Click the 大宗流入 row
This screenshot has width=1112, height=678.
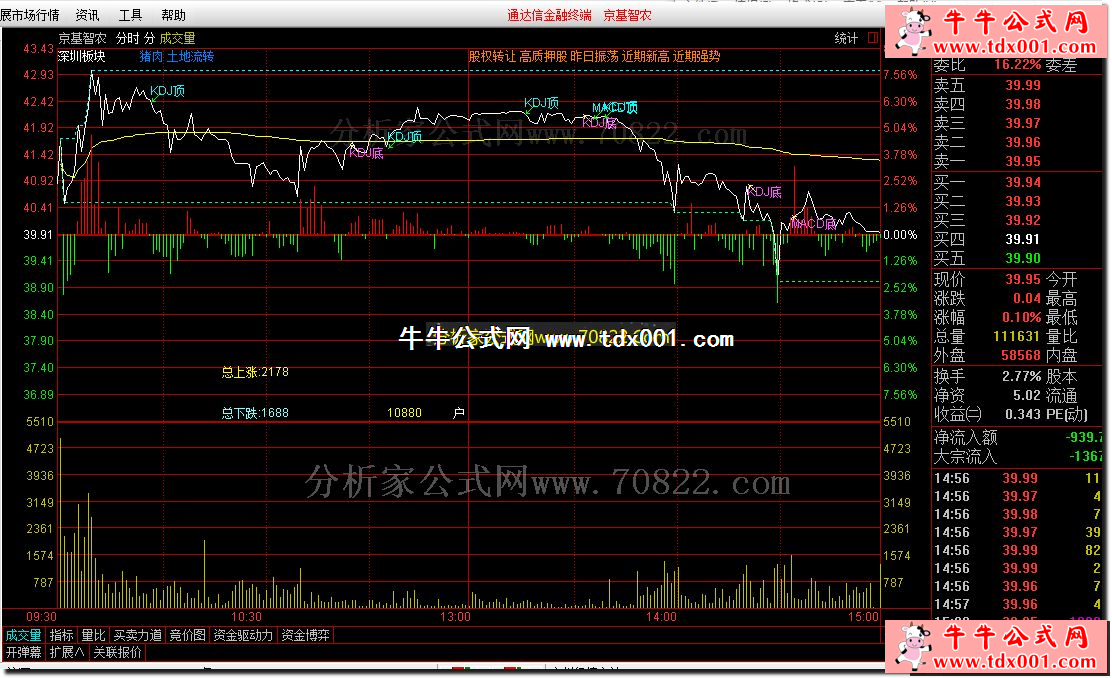pyautogui.click(x=1018, y=457)
